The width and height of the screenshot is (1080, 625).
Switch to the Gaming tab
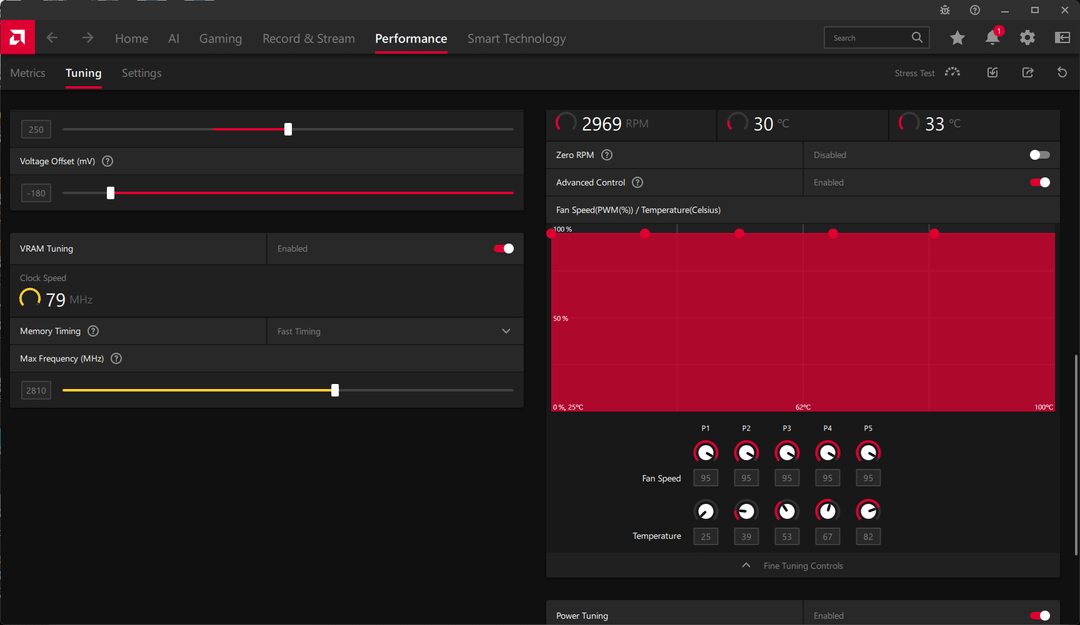click(220, 38)
